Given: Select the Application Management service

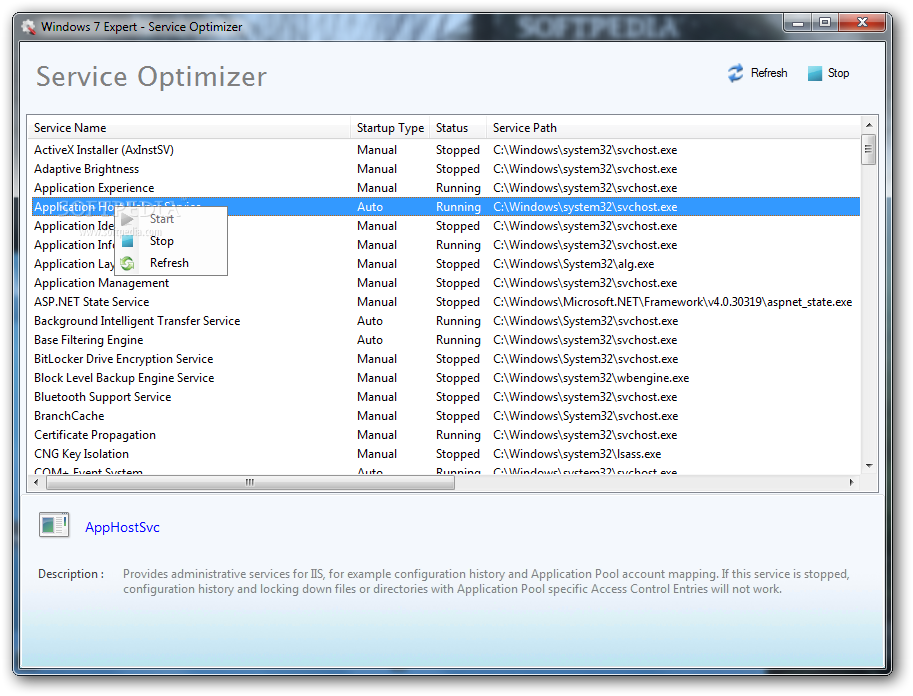Looking at the screenshot, I should pos(445,283).
